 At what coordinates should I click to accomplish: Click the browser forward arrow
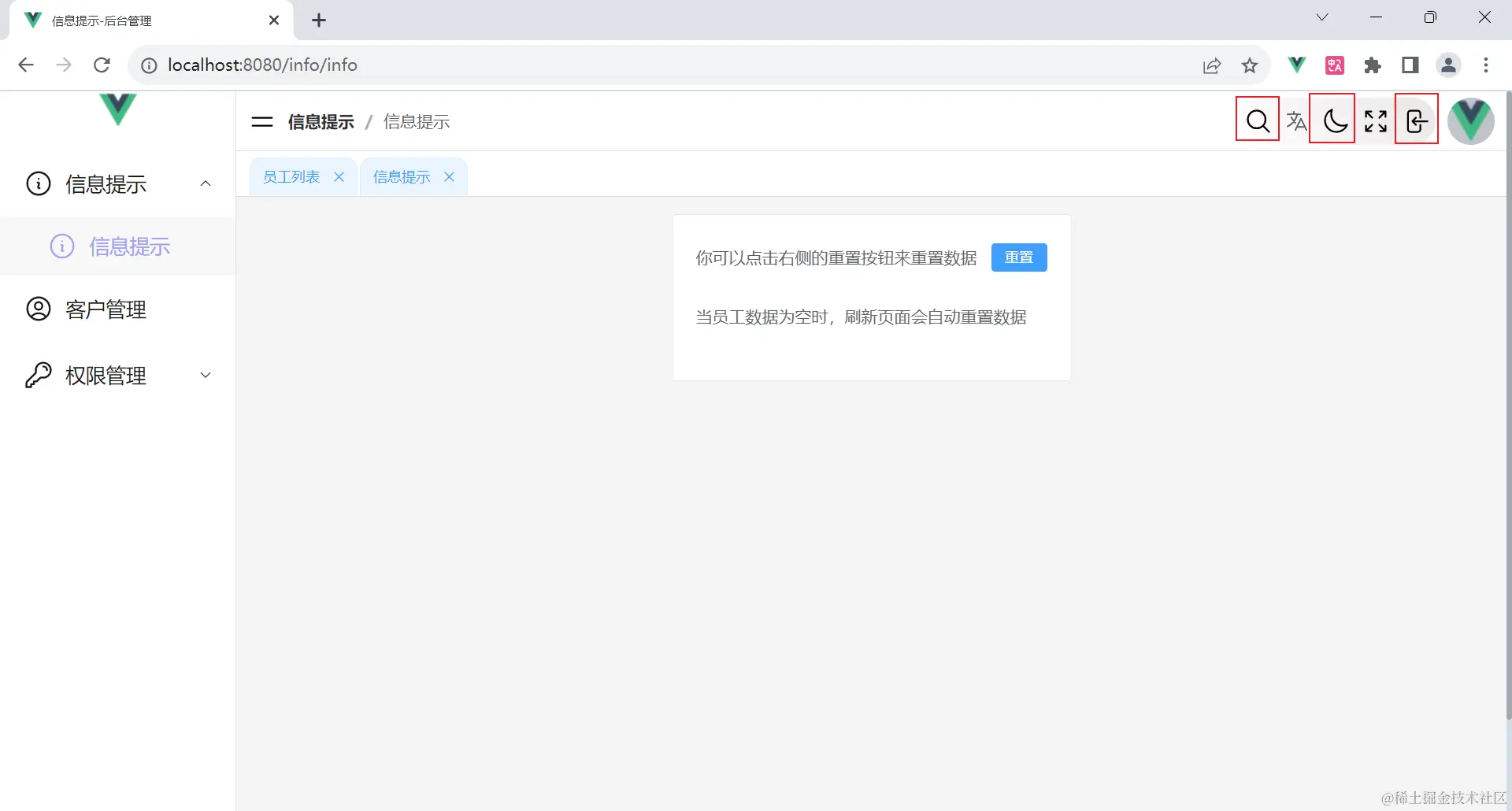(64, 65)
